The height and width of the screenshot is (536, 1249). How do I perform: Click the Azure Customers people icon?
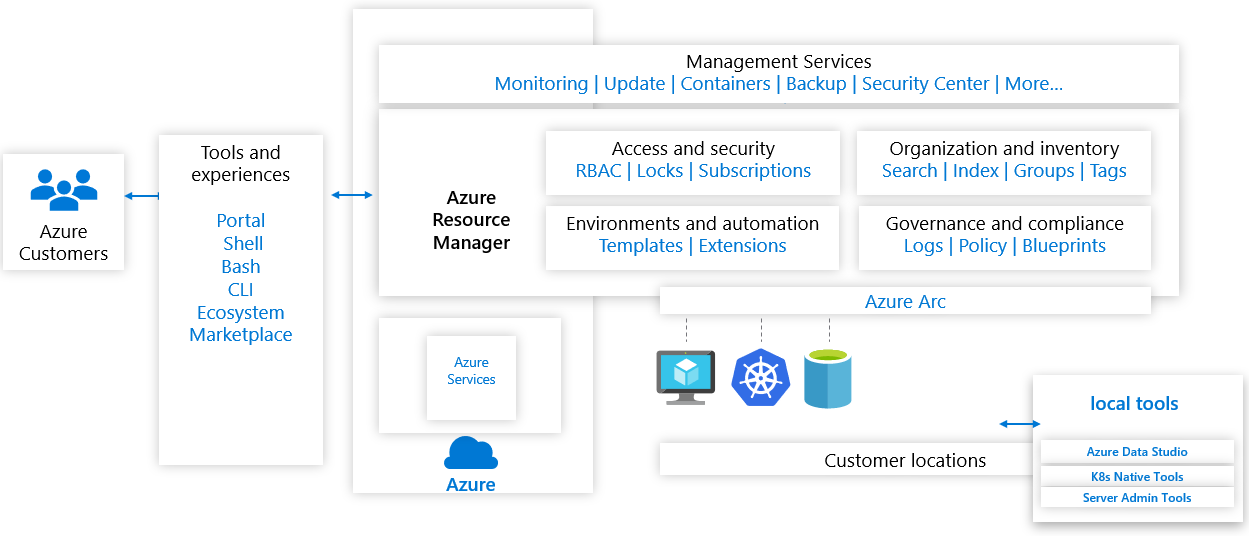[x=63, y=189]
